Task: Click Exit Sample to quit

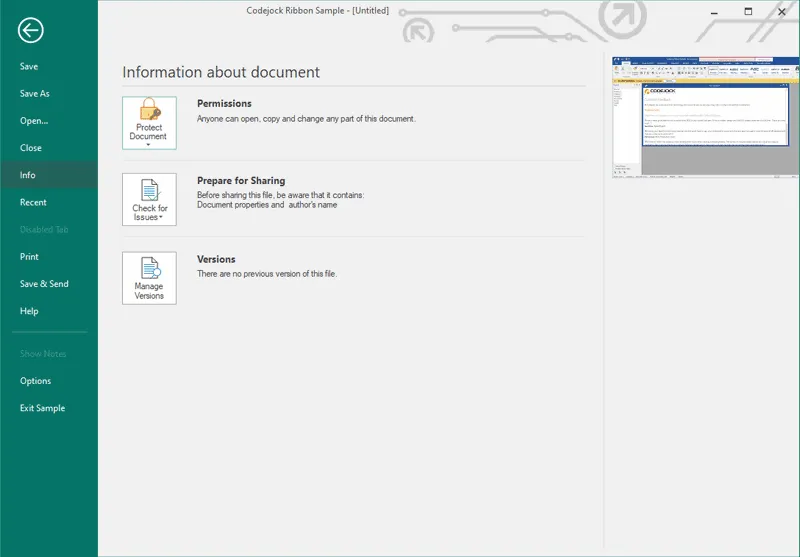Action: coord(42,408)
